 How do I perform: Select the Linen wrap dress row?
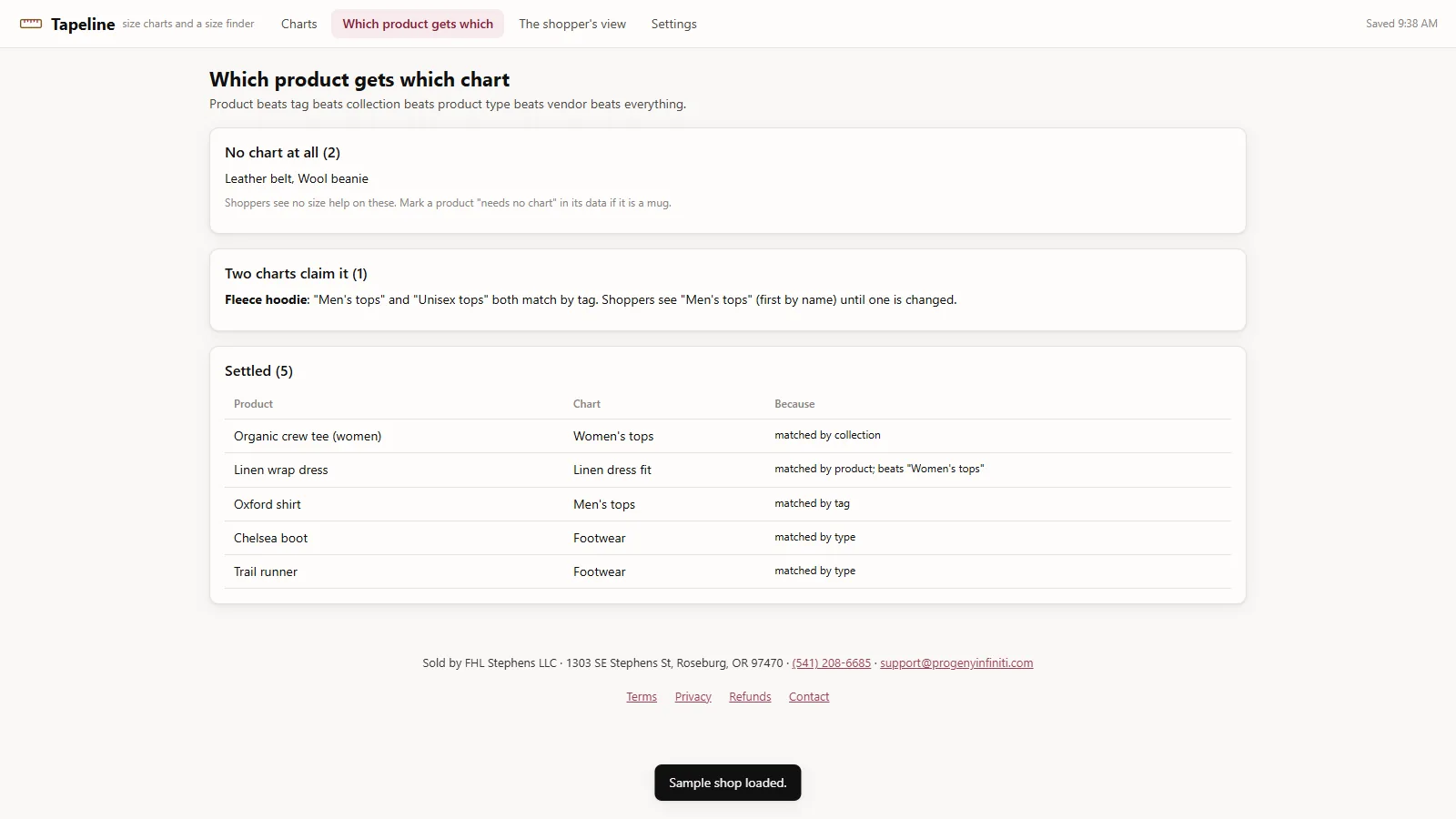click(x=728, y=470)
